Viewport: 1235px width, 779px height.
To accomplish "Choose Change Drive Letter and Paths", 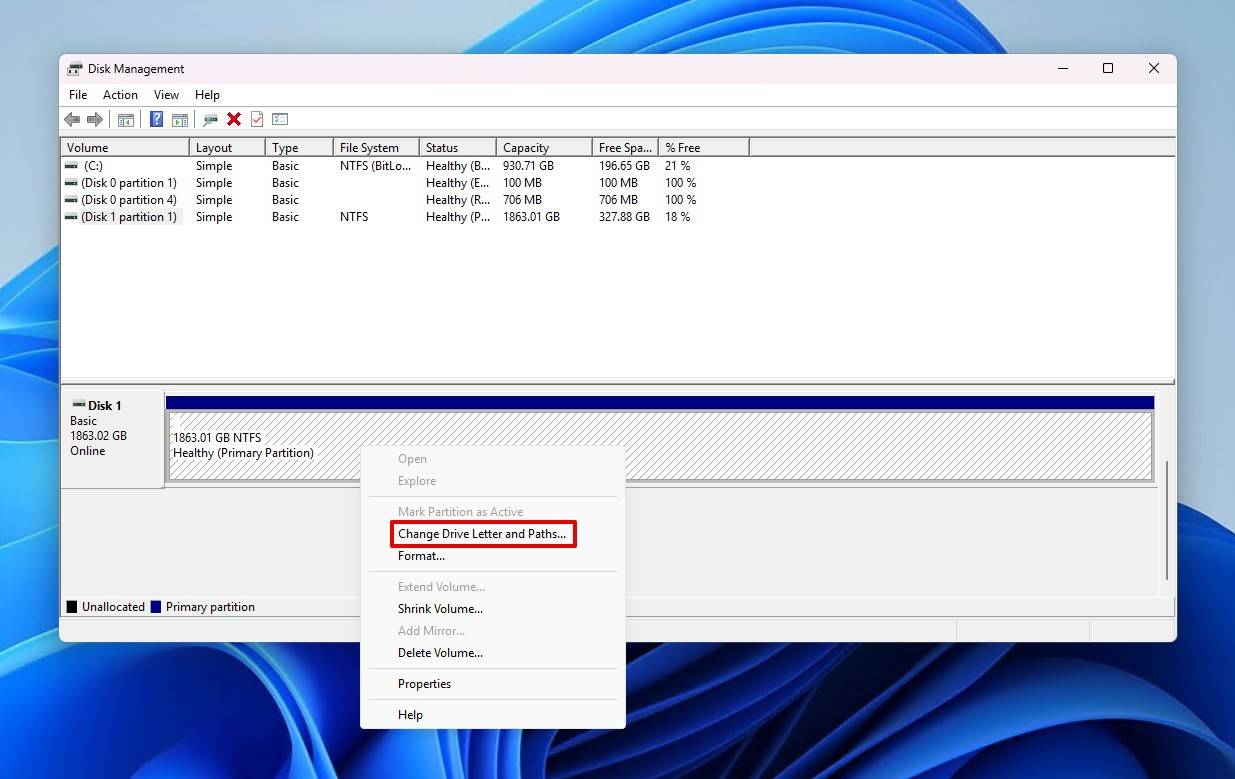I will (x=482, y=534).
